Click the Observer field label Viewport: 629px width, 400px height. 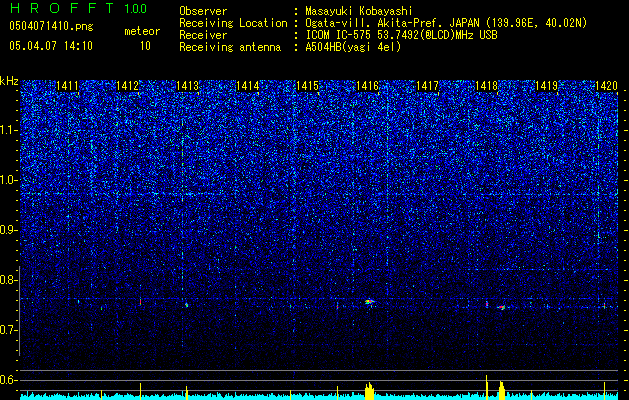[x=203, y=11]
